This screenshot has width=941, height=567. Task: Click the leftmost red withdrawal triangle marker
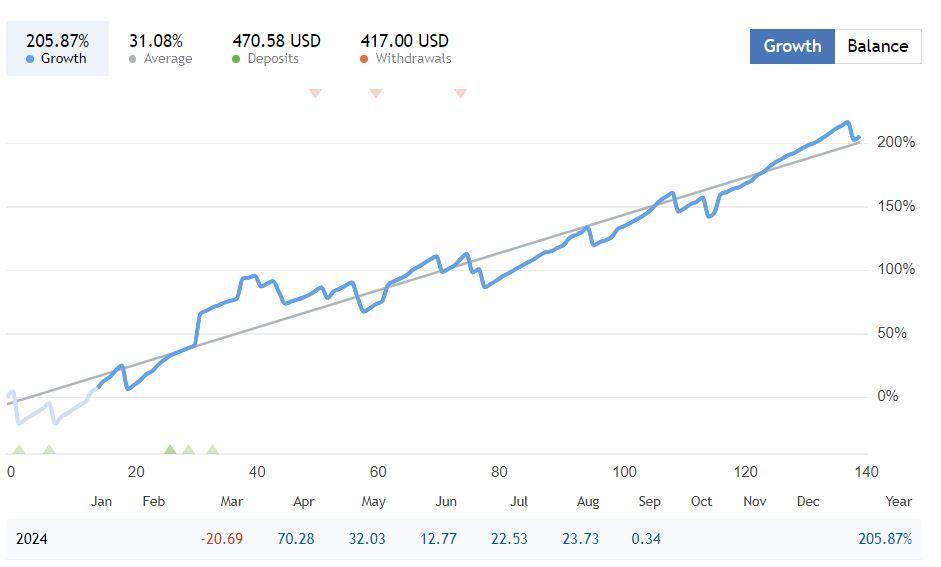point(315,93)
